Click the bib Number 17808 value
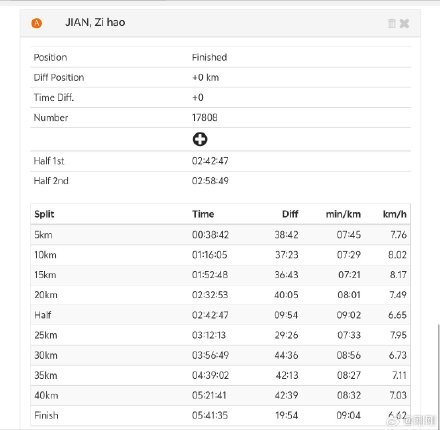Screen dimensions: 440x430 click(205, 118)
